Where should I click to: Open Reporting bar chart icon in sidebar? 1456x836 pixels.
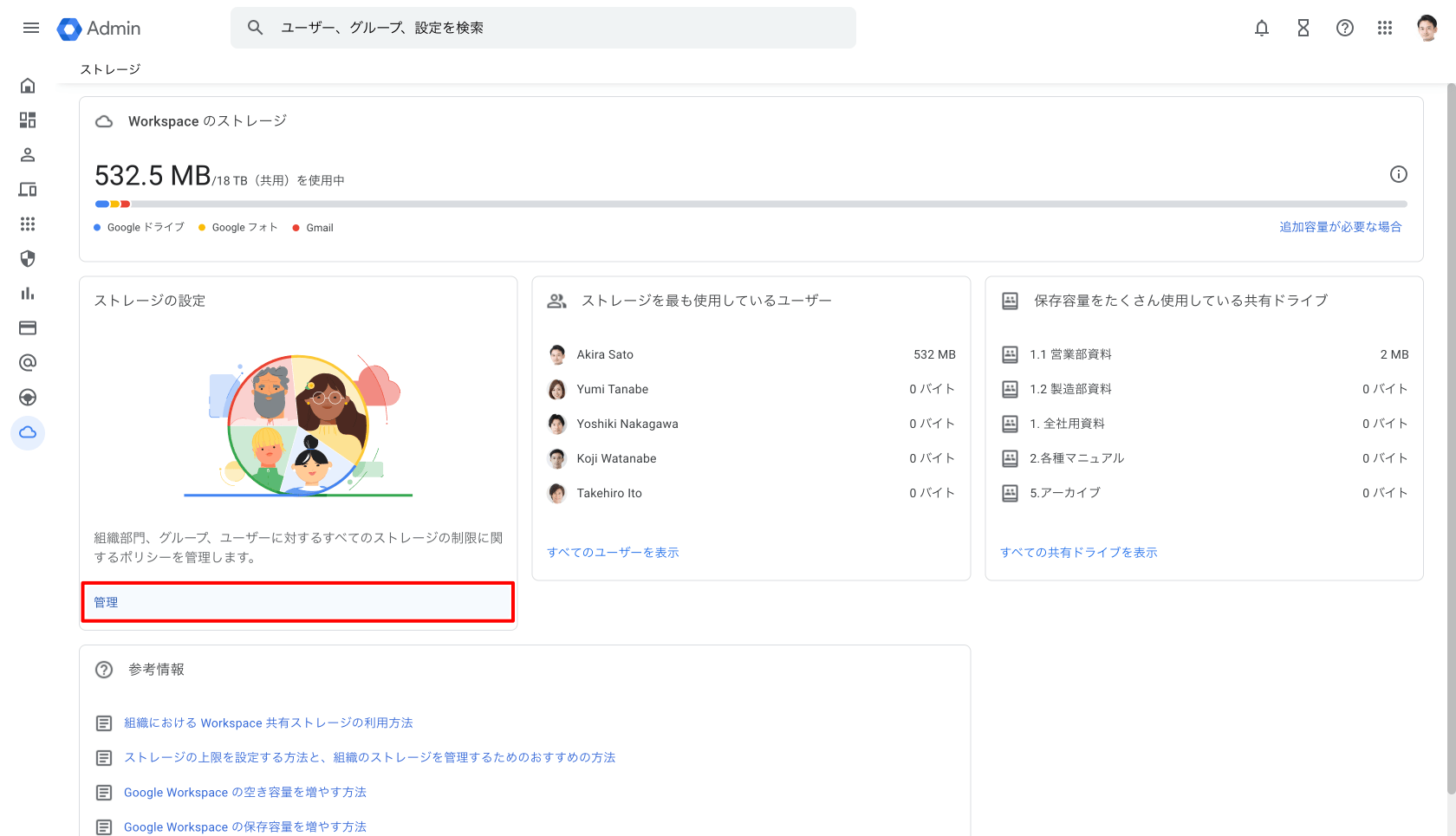pyautogui.click(x=28, y=294)
